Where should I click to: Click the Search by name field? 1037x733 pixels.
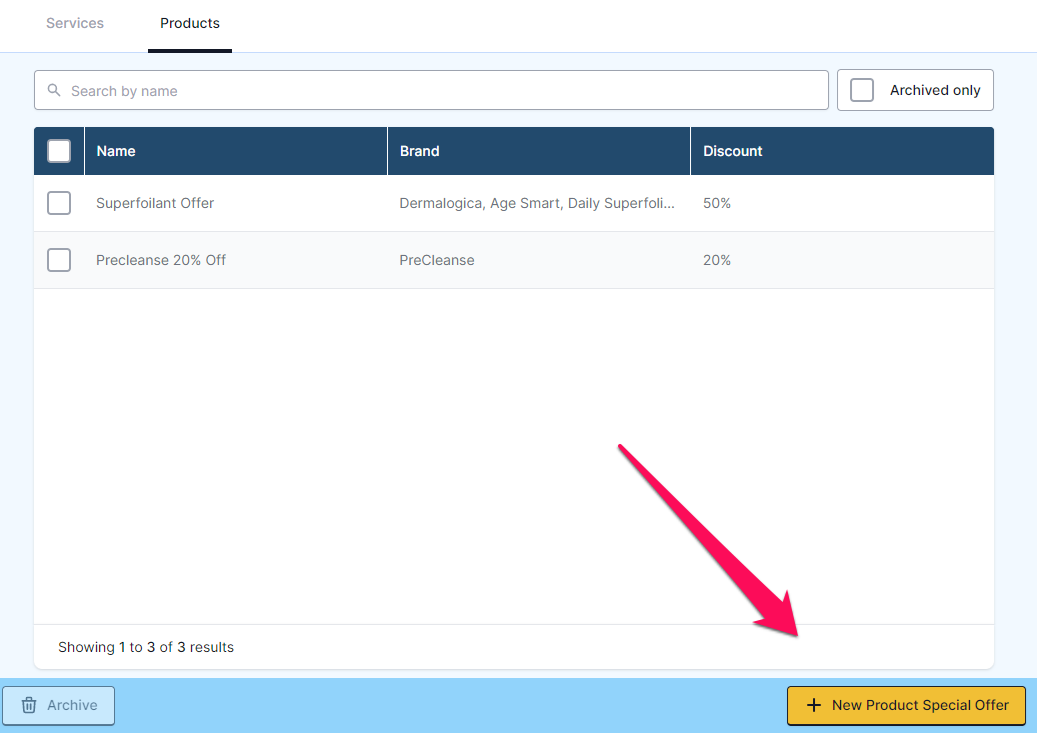[x=440, y=91]
